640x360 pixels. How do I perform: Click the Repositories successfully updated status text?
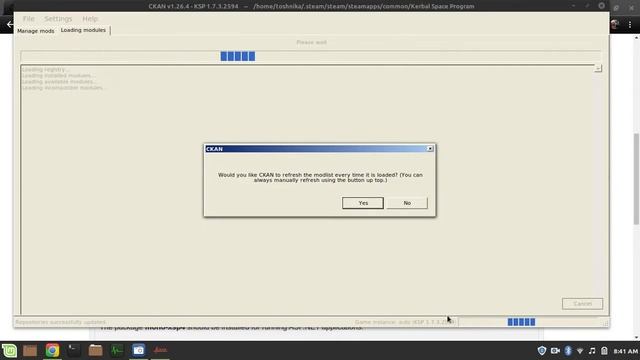coord(60,322)
